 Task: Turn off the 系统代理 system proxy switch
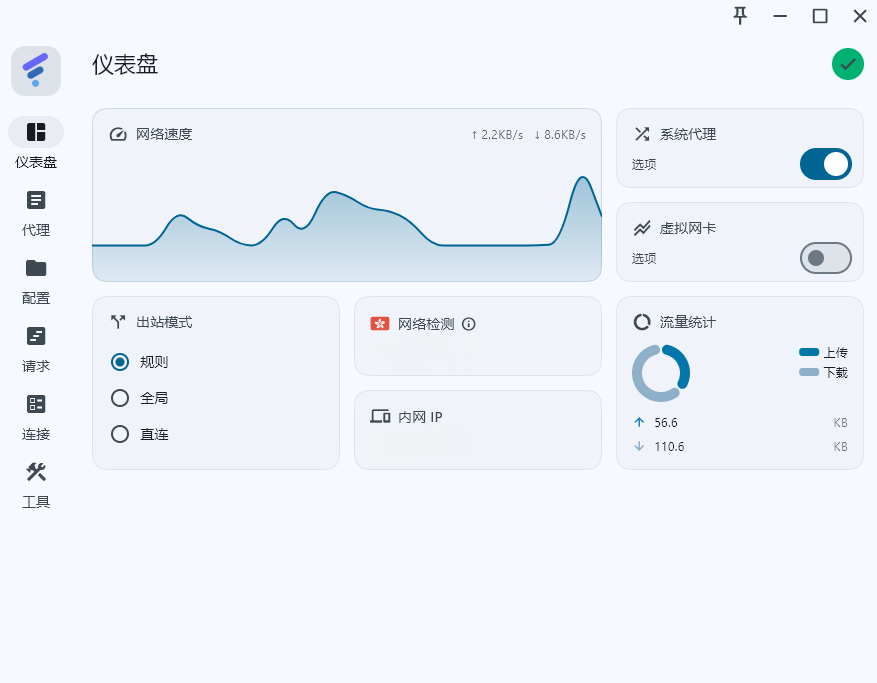click(826, 164)
